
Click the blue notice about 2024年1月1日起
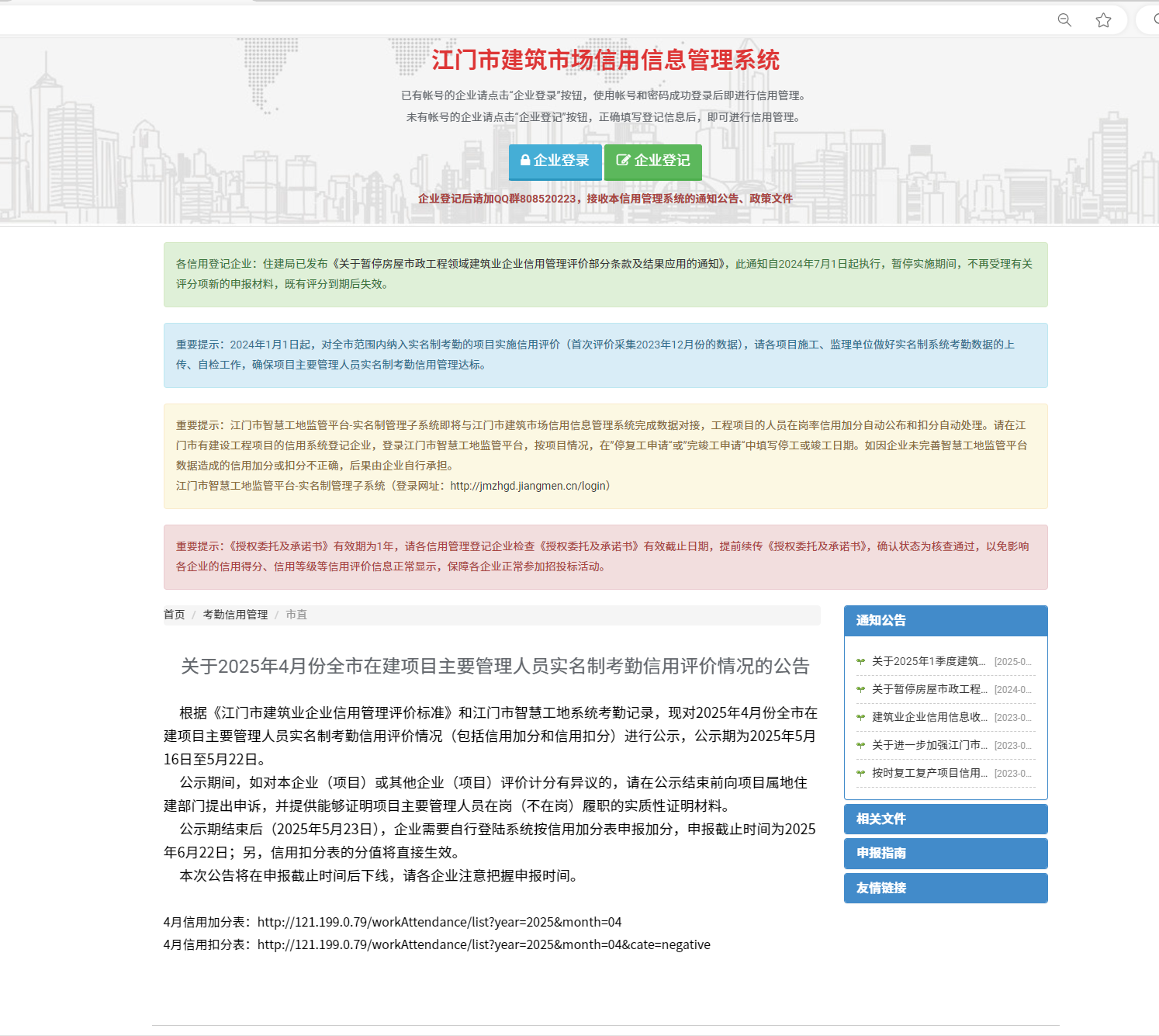605,355
